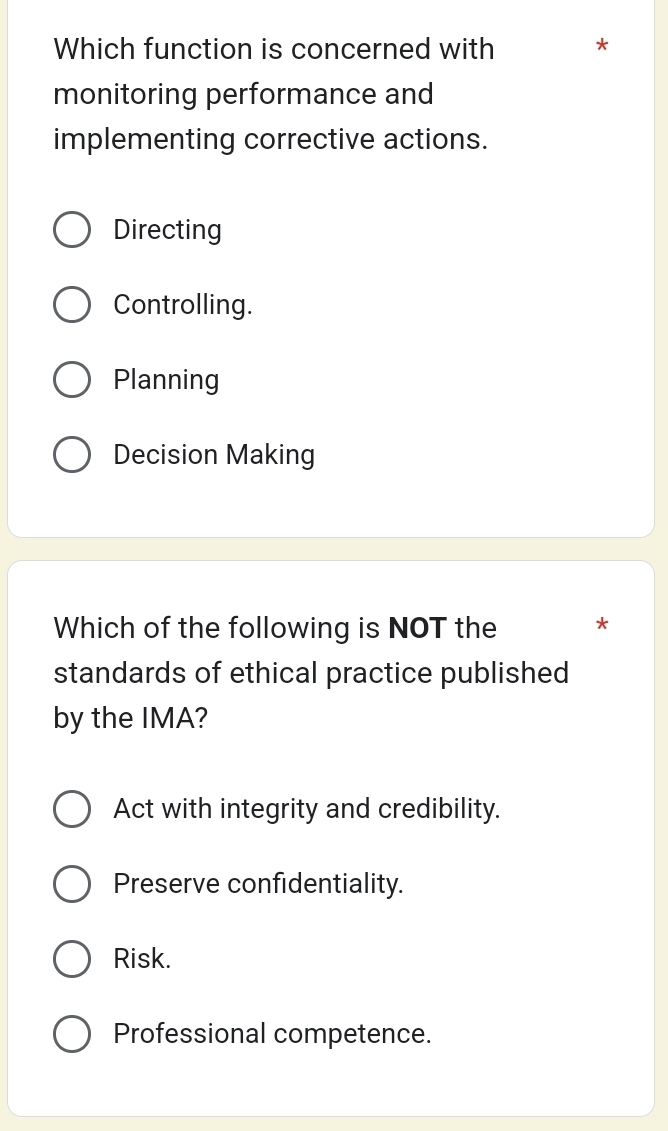Click the Controlling answer label text

182,304
